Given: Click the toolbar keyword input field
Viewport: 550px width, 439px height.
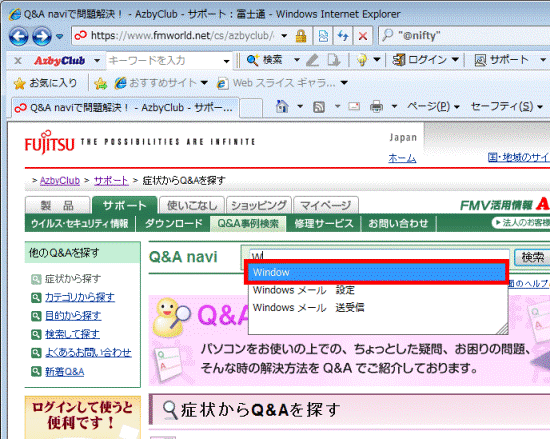Looking at the screenshot, I should 164,61.
